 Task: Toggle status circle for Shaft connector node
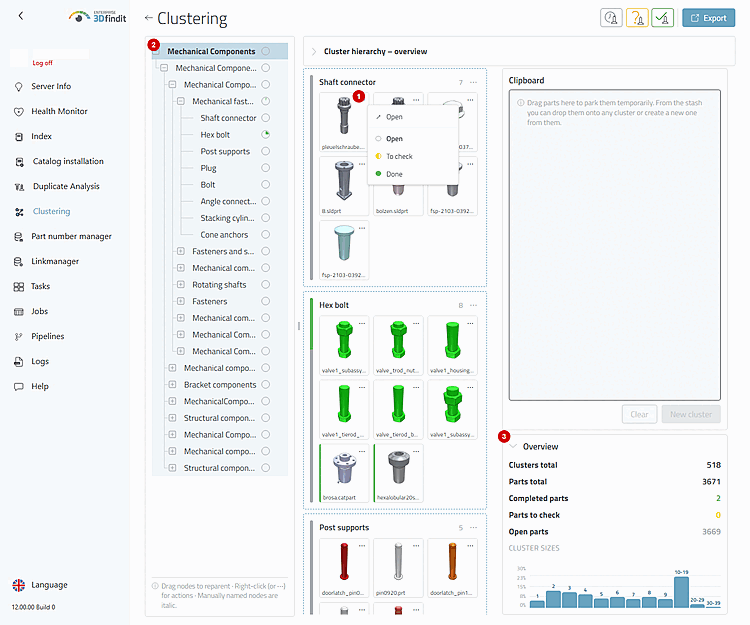pos(265,118)
